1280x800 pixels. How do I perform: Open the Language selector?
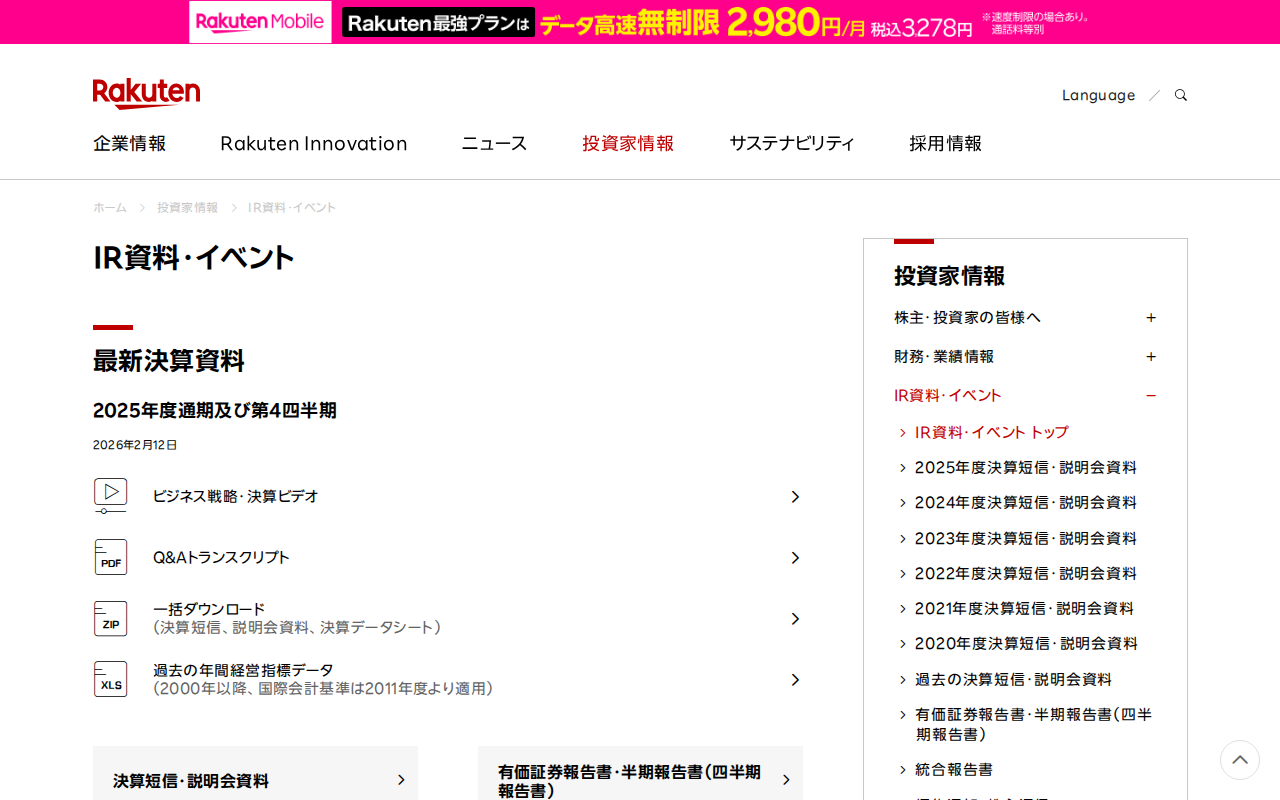1098,95
